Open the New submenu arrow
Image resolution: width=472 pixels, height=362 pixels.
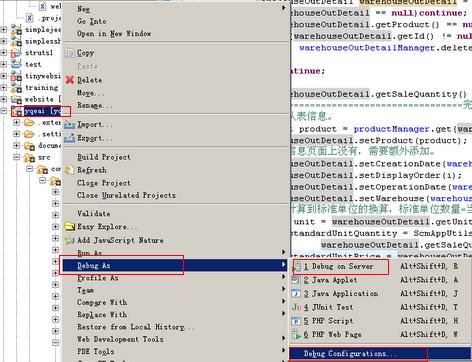(284, 8)
